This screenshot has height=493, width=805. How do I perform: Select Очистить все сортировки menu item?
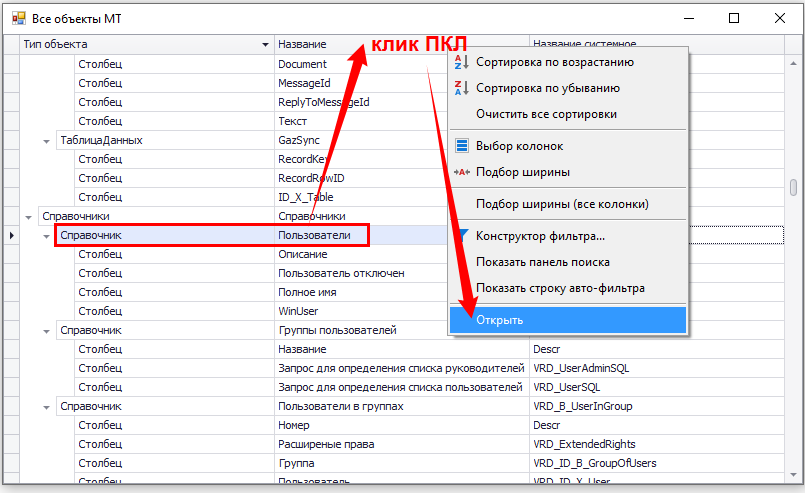[546, 114]
